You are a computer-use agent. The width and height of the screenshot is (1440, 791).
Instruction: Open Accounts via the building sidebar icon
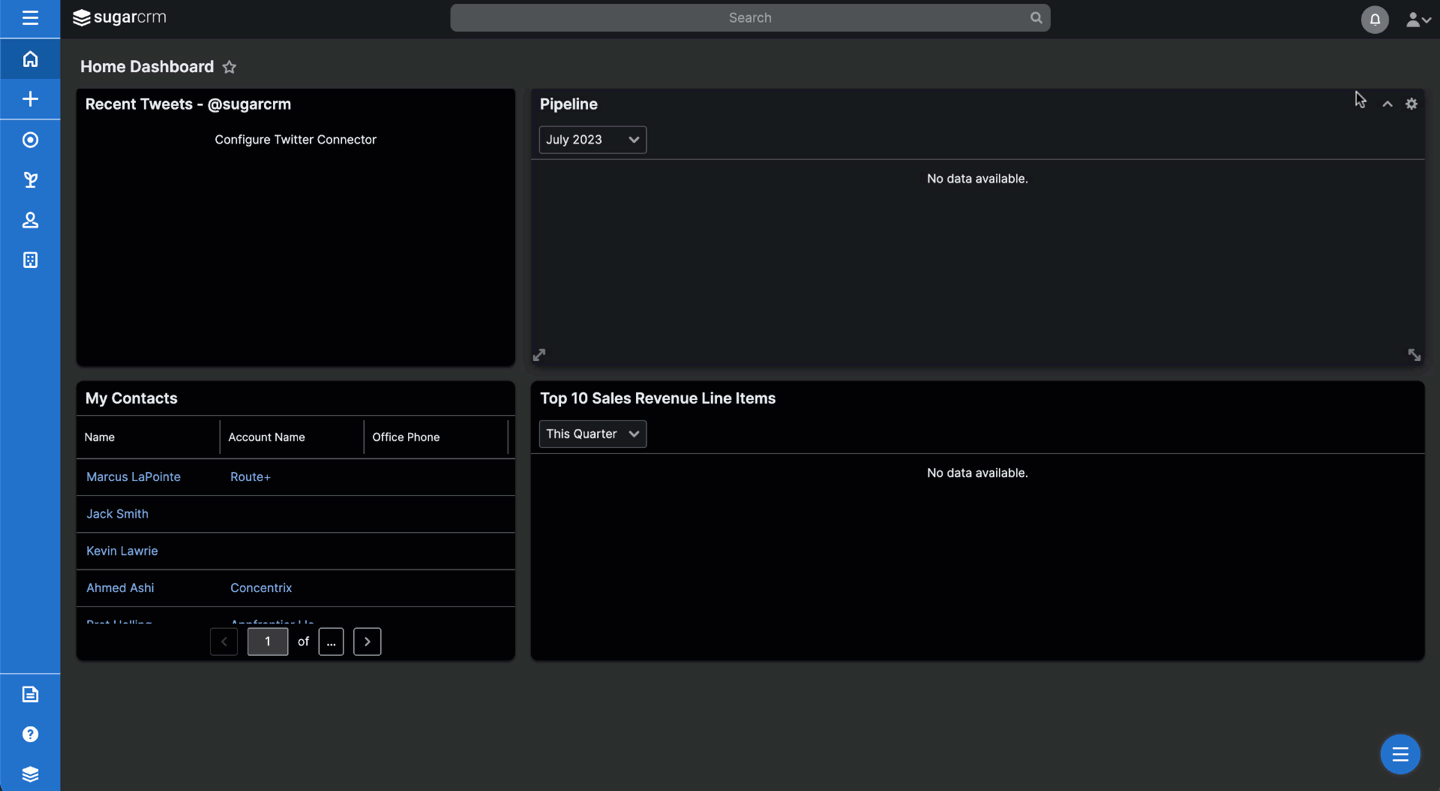coord(30,260)
